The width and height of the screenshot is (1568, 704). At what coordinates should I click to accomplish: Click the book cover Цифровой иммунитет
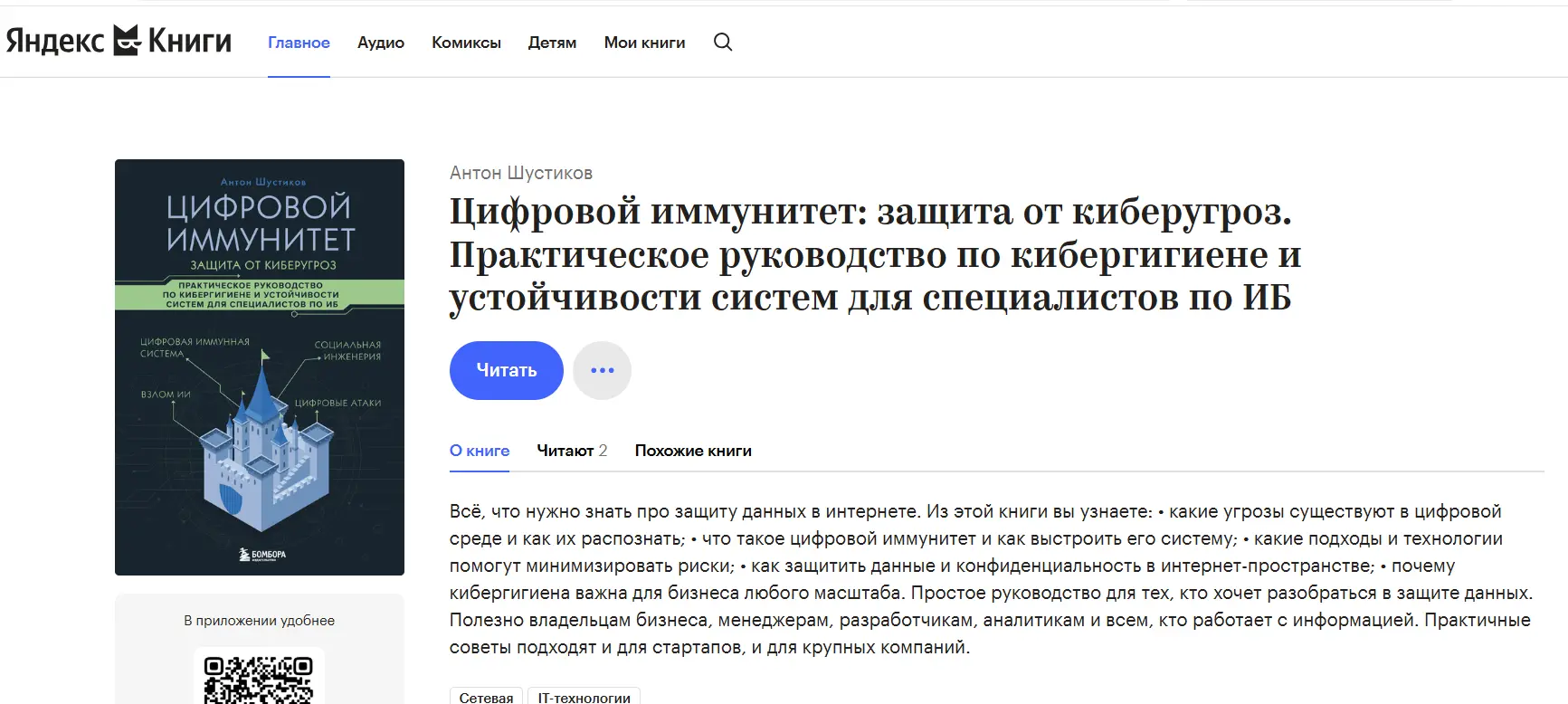pos(260,367)
